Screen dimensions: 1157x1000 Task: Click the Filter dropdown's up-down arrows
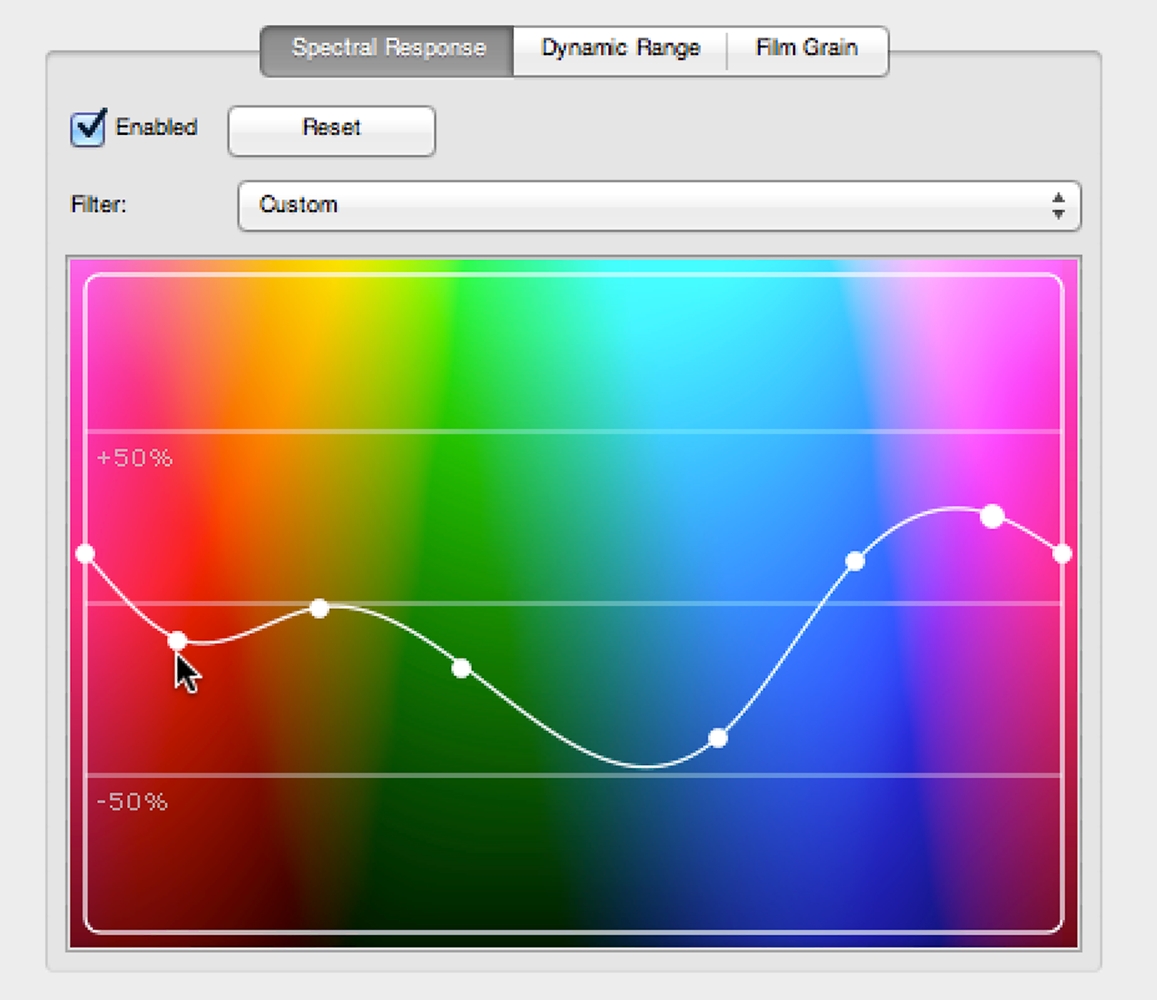(x=1058, y=205)
